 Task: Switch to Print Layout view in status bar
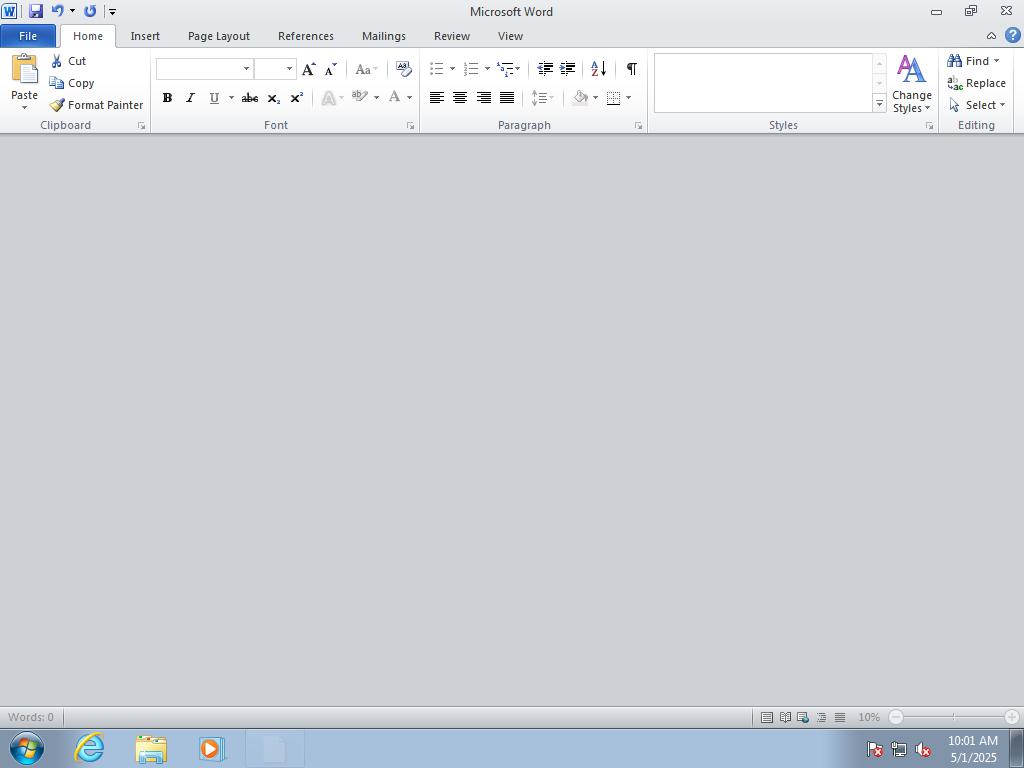point(767,717)
